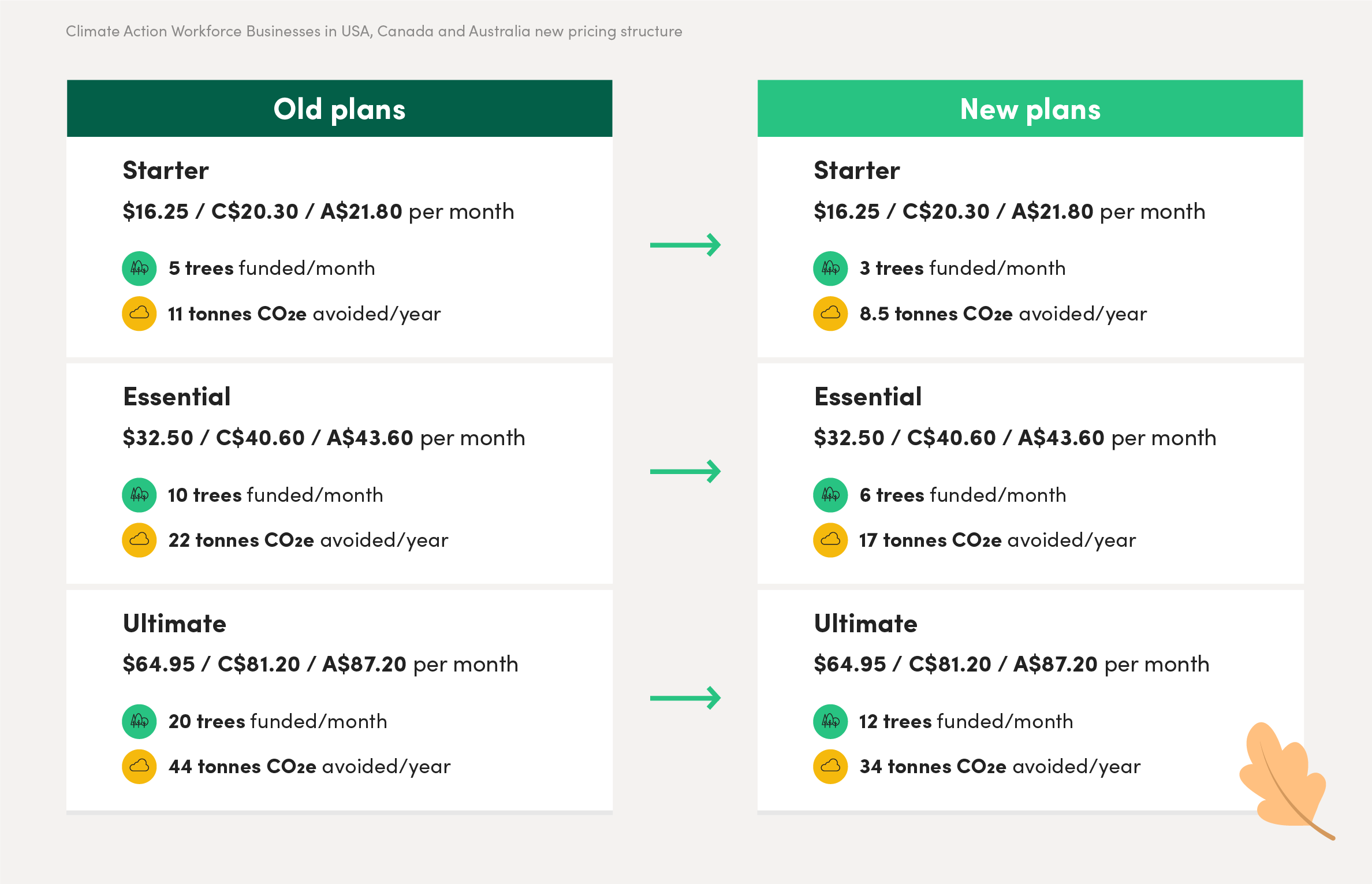Select the Old plans header
Viewport: 1372px width, 884px height.
pyautogui.click(x=340, y=109)
